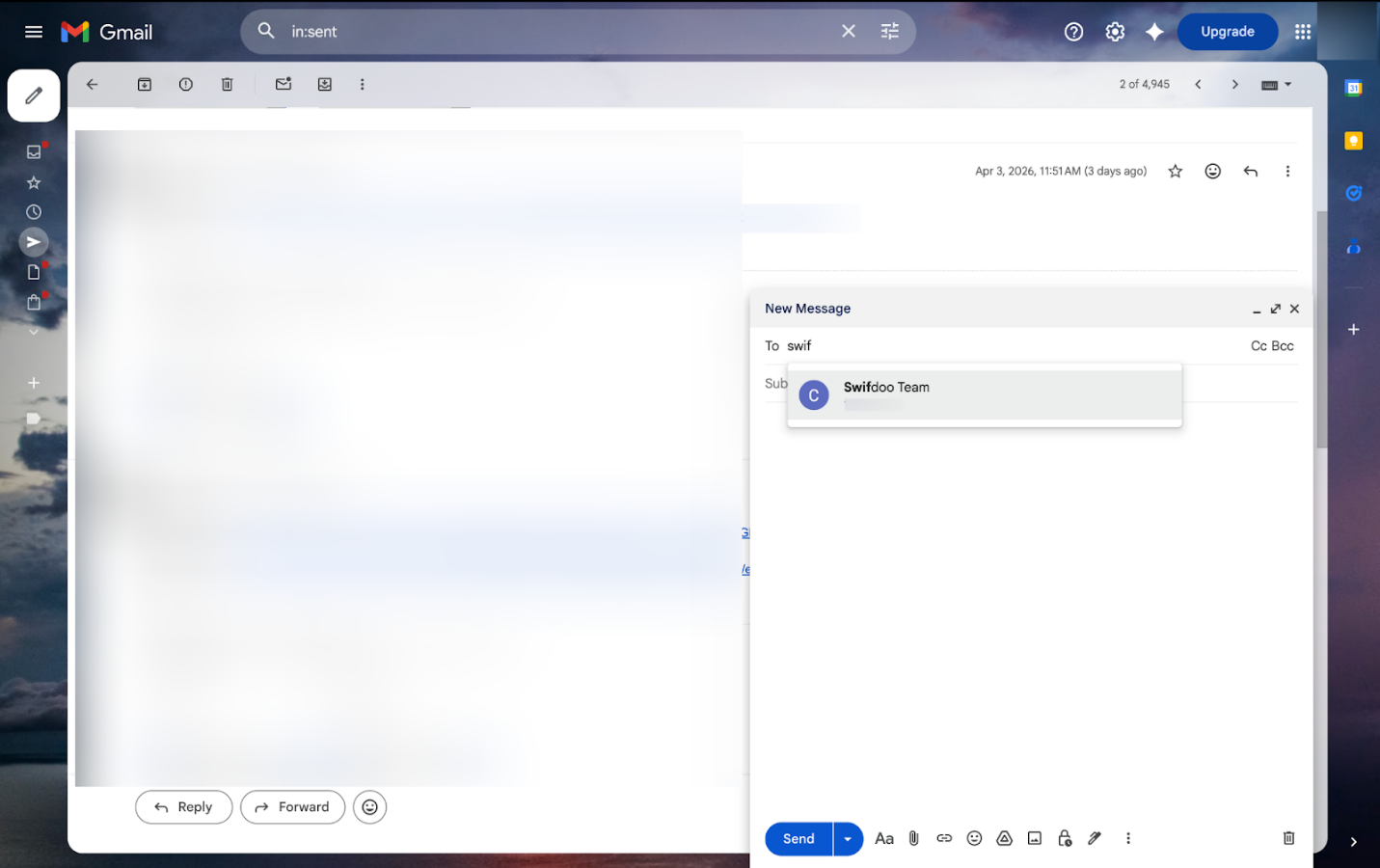The height and width of the screenshot is (868, 1380).
Task: Attach a file with the paperclip icon
Action: pos(913,838)
